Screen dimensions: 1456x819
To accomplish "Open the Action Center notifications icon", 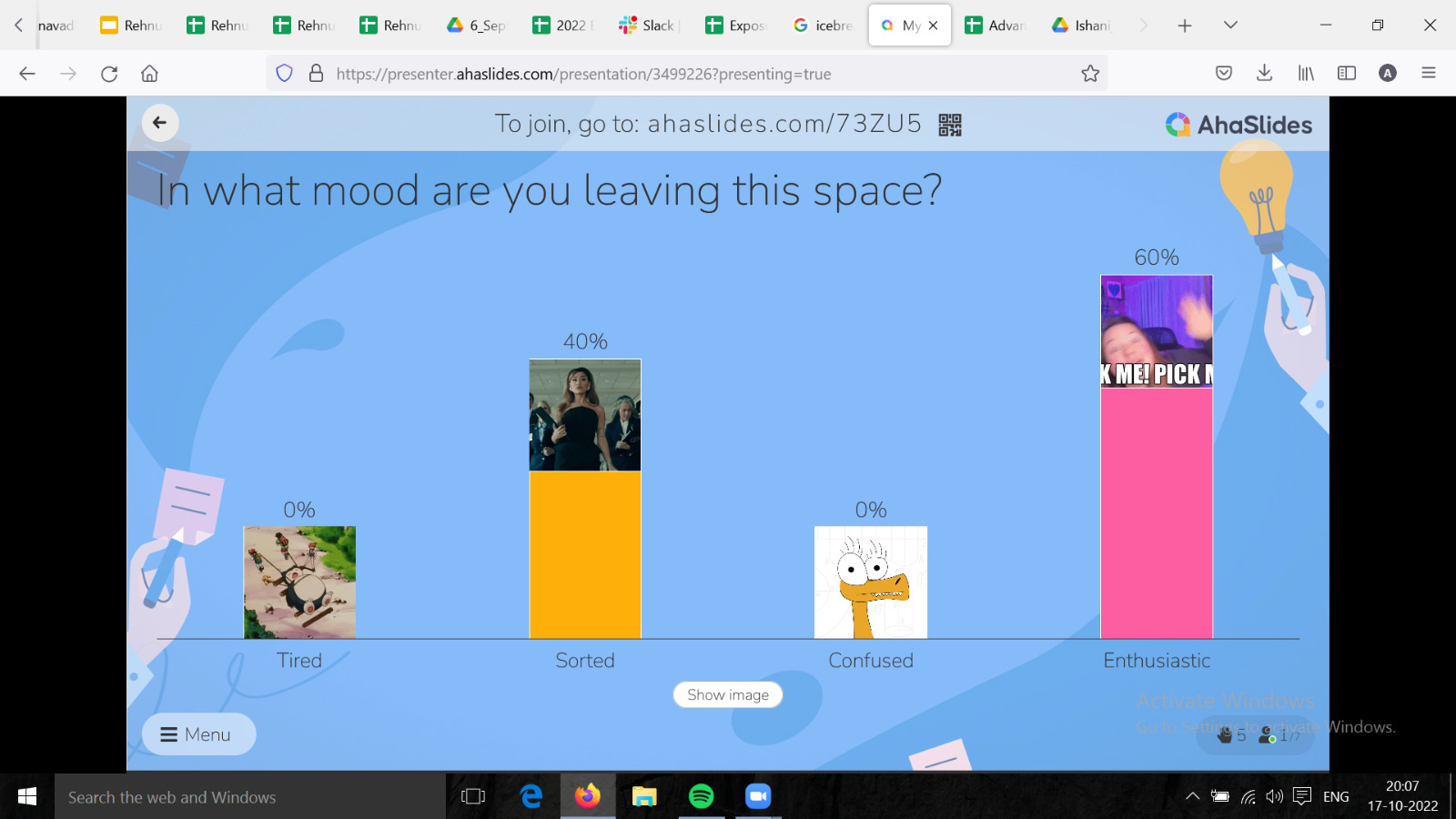I will pyautogui.click(x=1302, y=797).
